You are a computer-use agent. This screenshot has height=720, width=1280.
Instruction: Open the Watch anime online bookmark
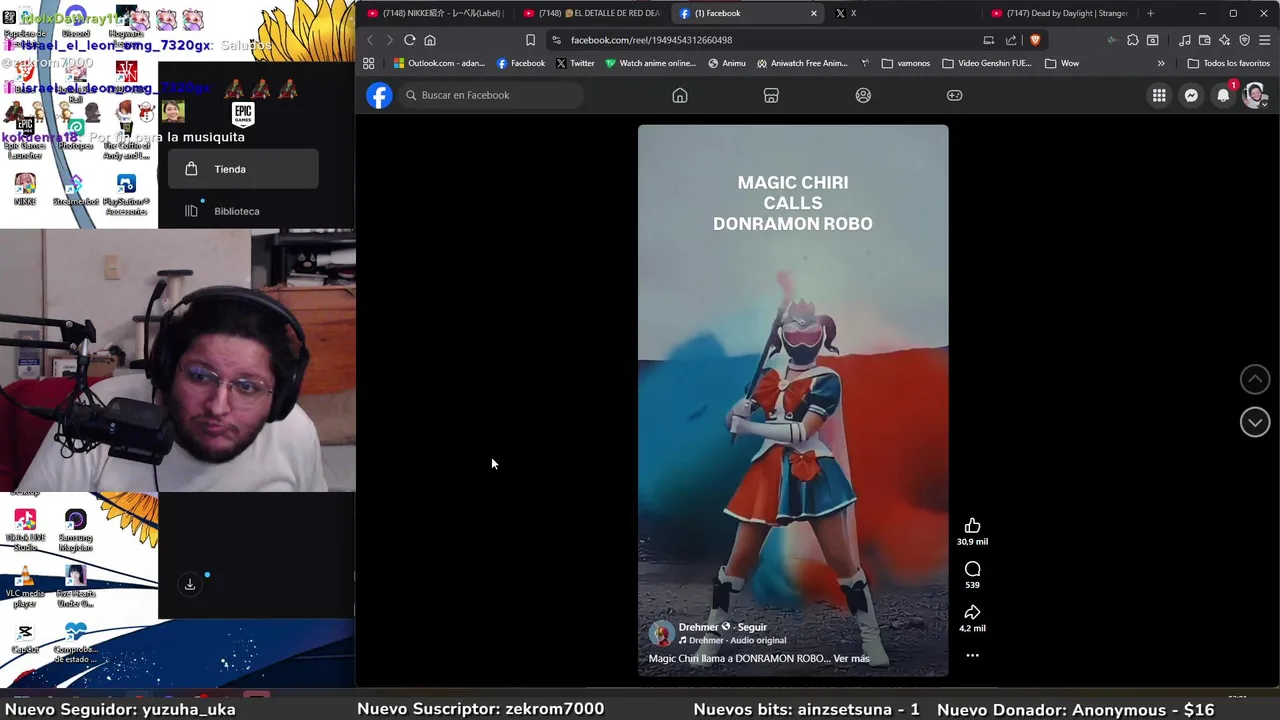[x=650, y=63]
